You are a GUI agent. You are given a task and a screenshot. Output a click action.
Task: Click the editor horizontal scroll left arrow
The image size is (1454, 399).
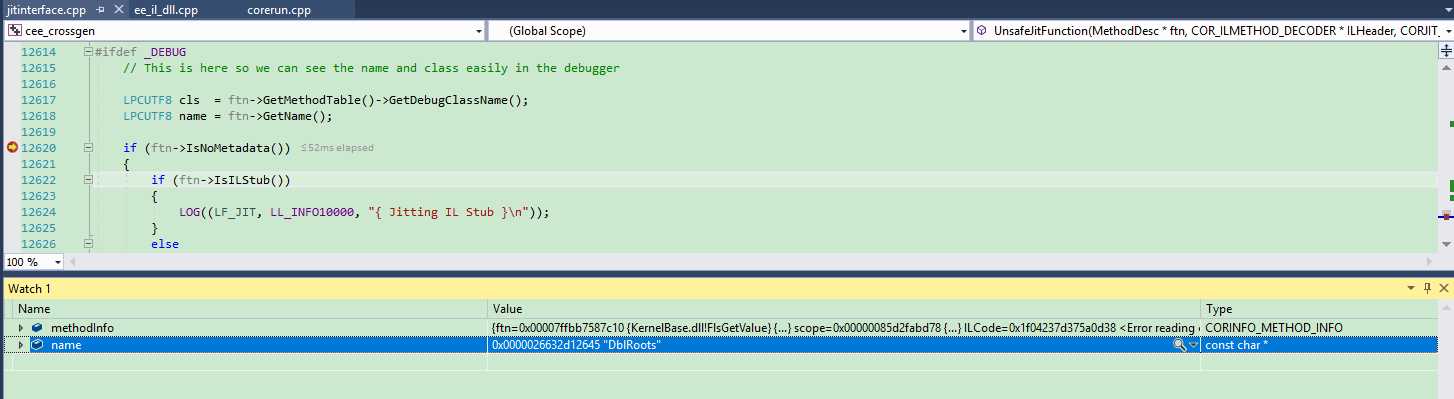point(74,261)
